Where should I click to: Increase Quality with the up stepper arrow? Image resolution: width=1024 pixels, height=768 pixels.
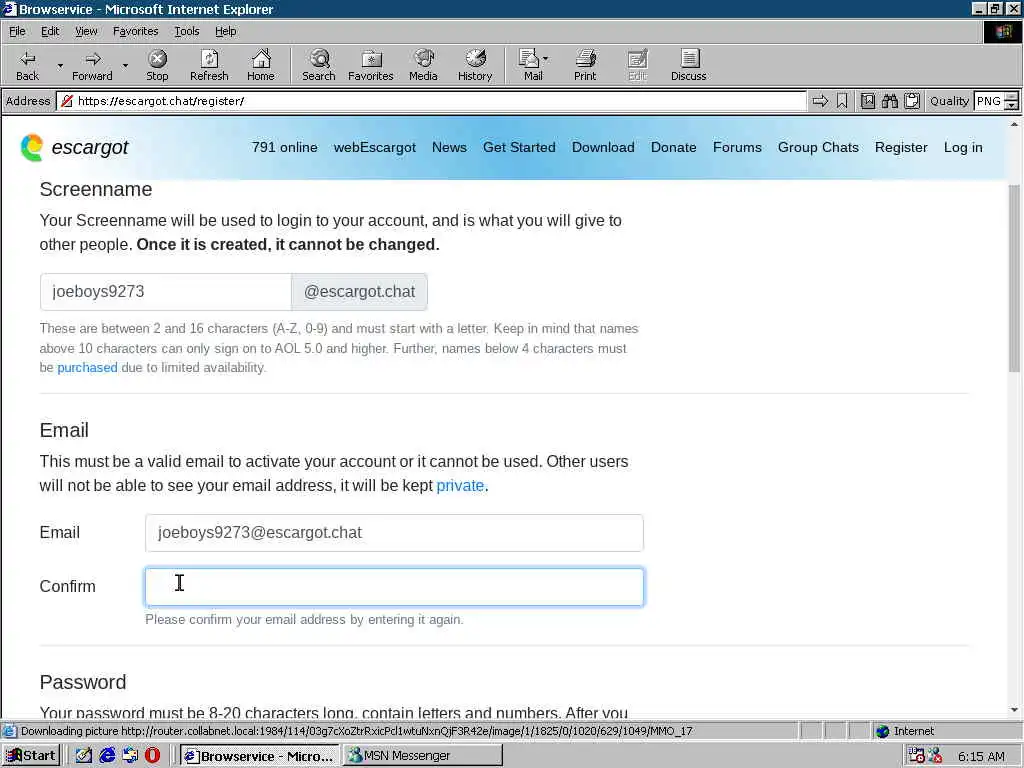[x=1012, y=97]
